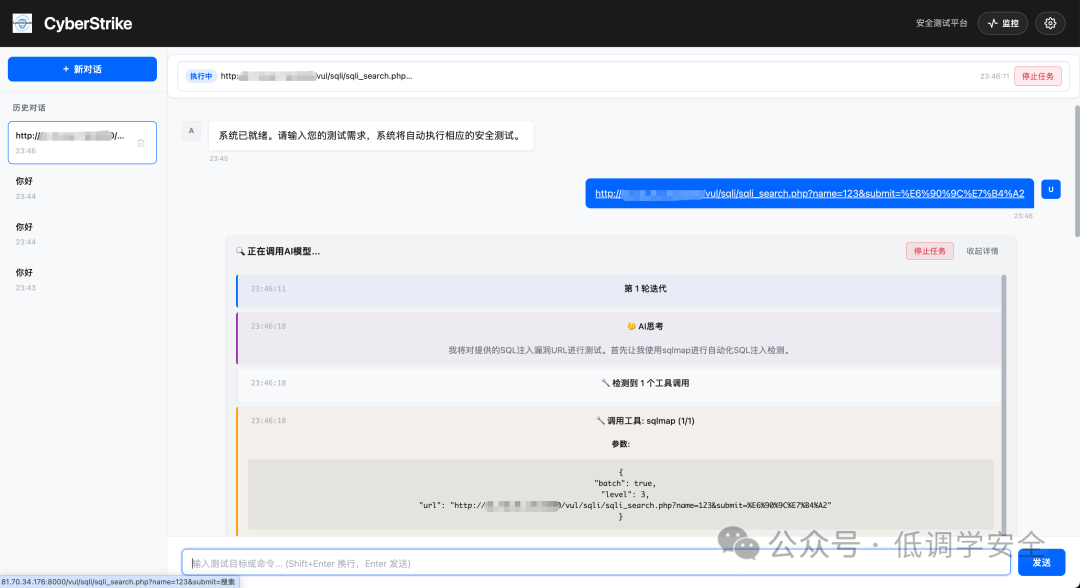The width and height of the screenshot is (1080, 588).
Task: Stop the task in the AI model progress panel
Action: (x=930, y=251)
